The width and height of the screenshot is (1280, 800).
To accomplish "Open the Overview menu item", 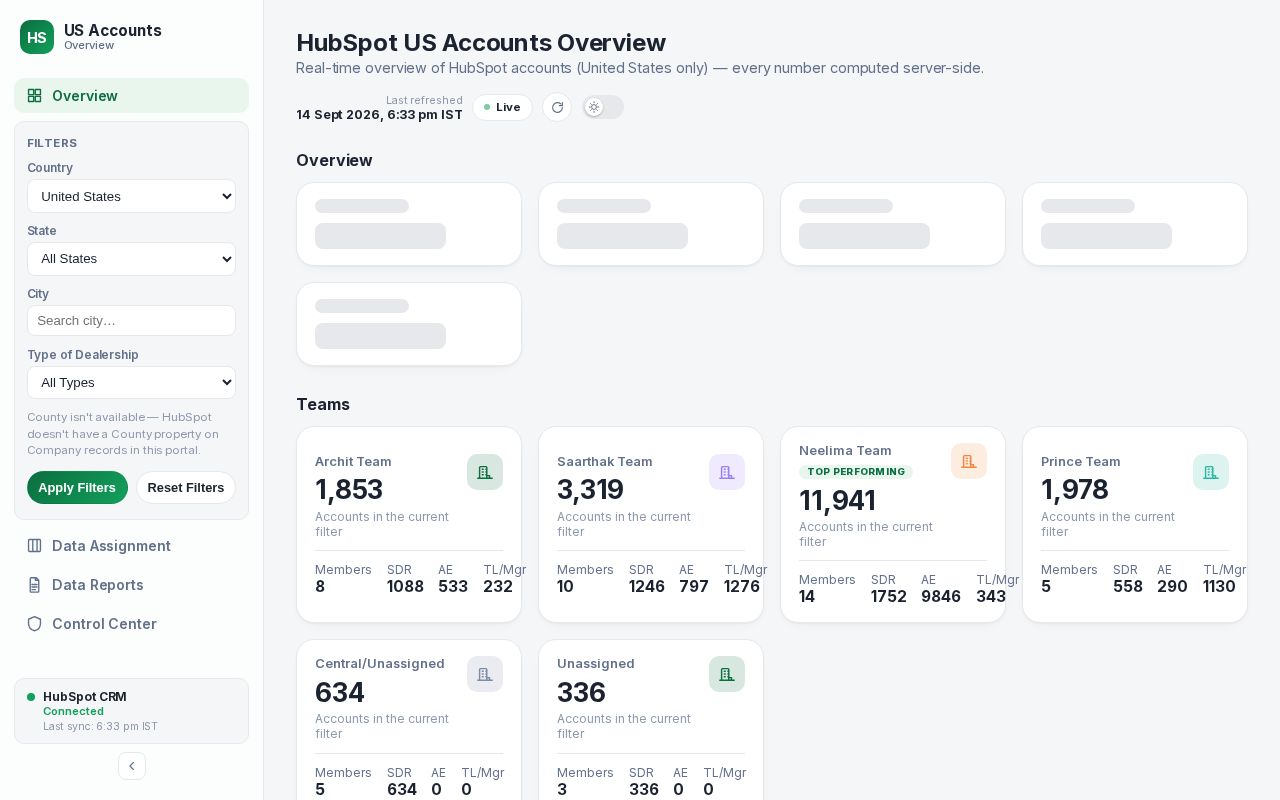I will tap(131, 96).
